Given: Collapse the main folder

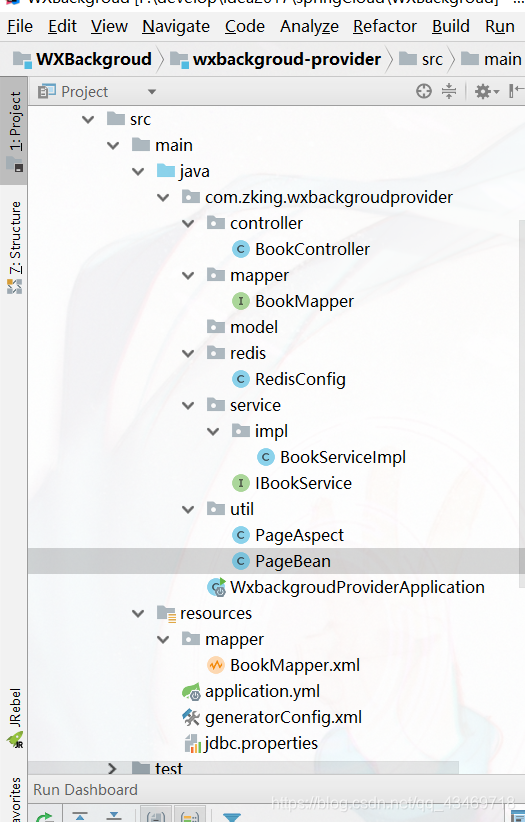Looking at the screenshot, I should click(x=113, y=145).
